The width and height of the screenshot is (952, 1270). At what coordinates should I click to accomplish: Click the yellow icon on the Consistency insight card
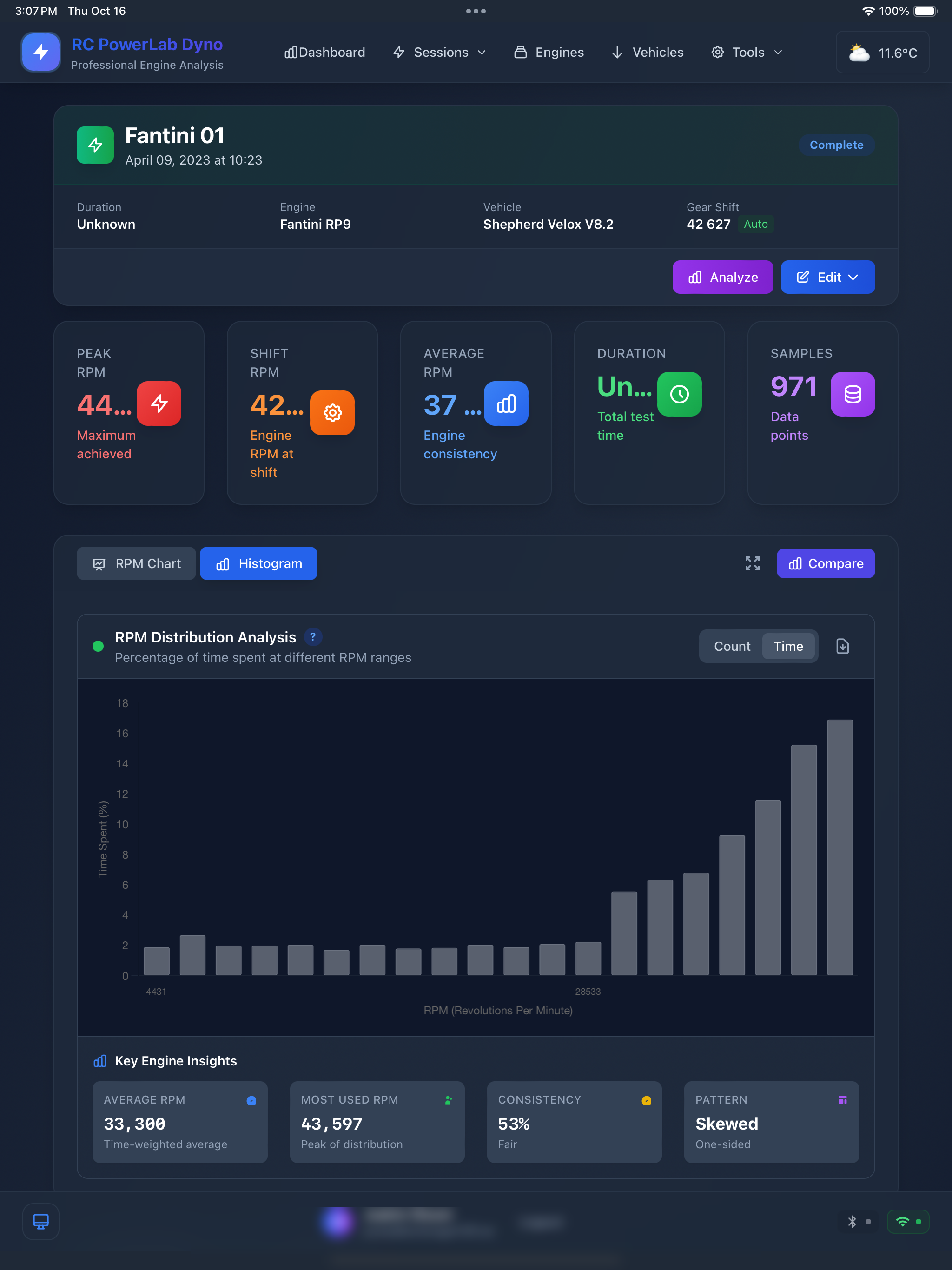click(x=647, y=1101)
